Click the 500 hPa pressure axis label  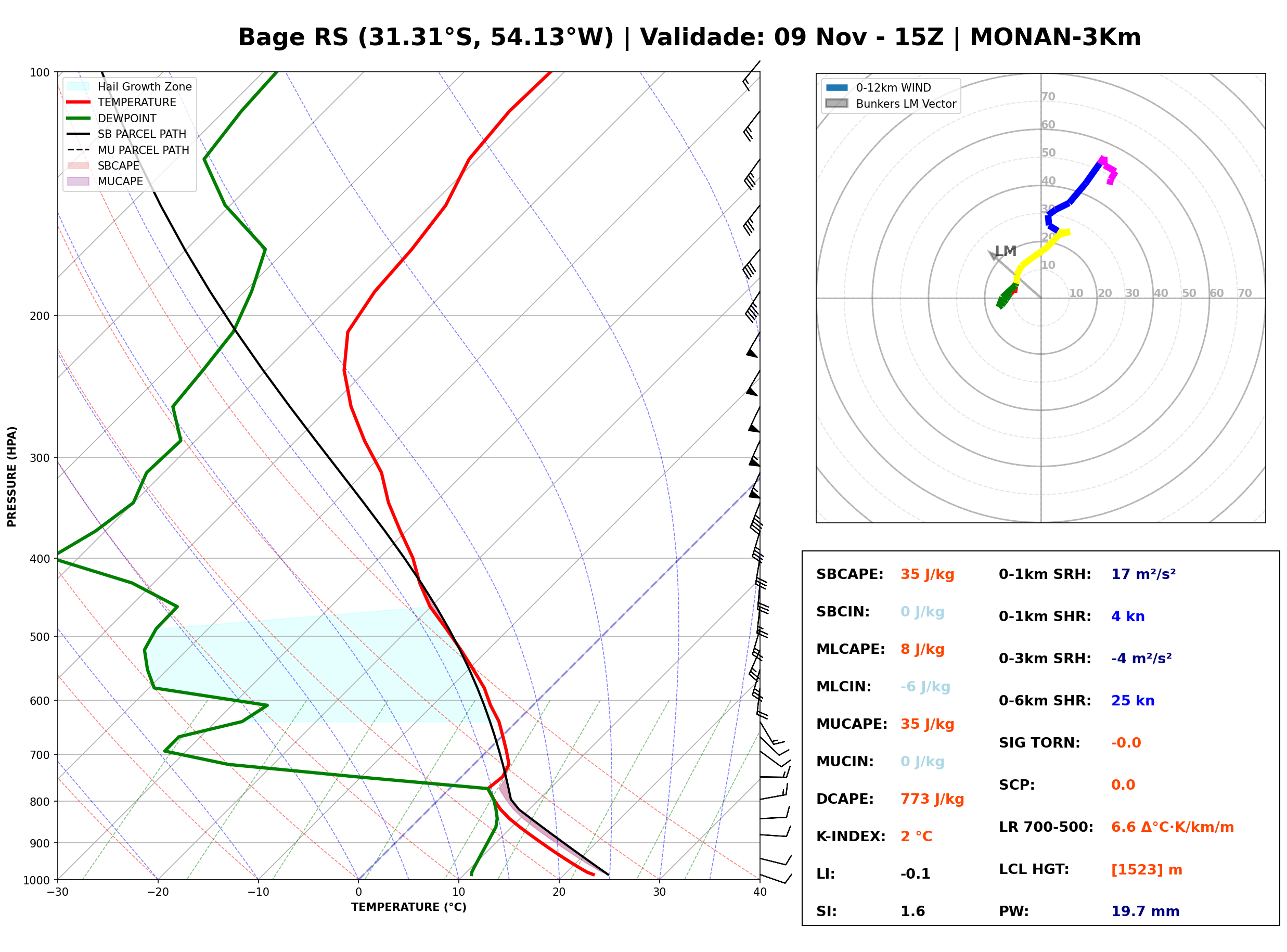(39, 637)
